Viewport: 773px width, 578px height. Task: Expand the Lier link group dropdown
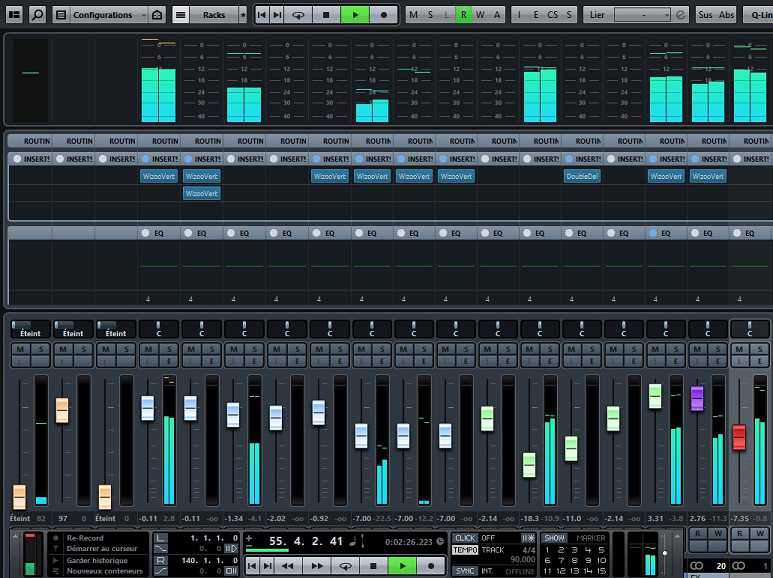[641, 15]
